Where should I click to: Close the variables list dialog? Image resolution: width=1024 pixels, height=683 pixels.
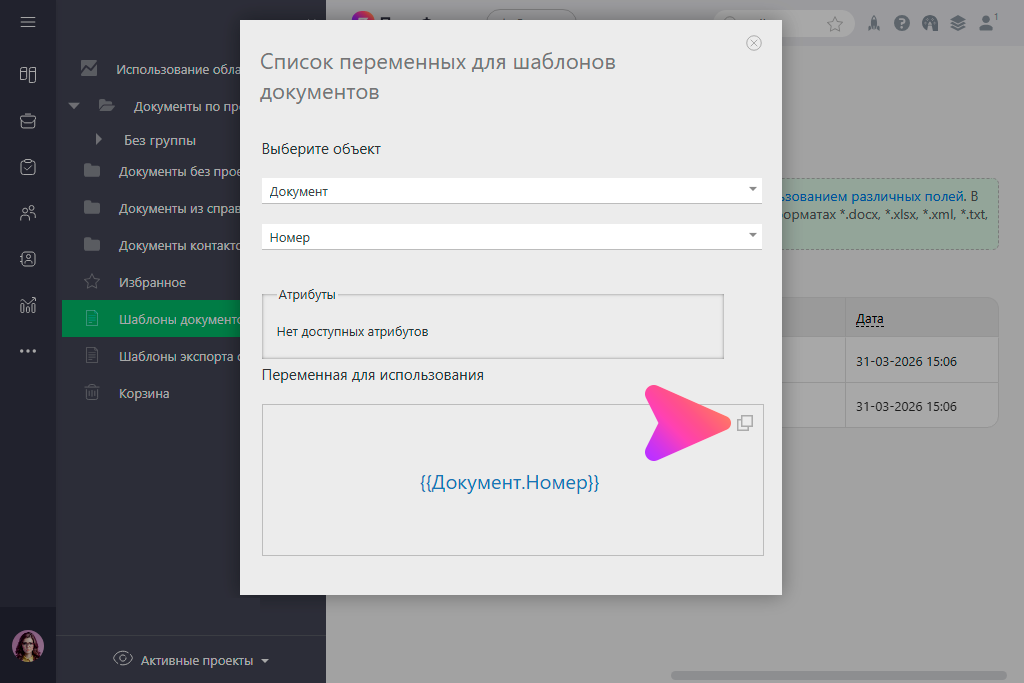click(x=754, y=43)
